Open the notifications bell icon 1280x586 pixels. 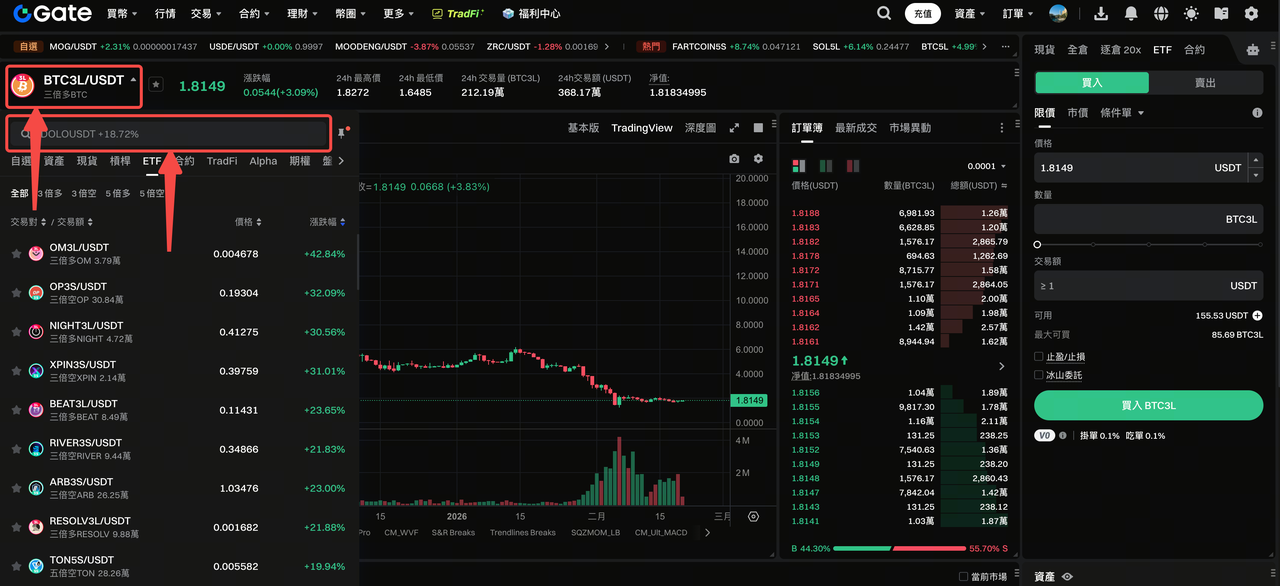click(x=1131, y=14)
